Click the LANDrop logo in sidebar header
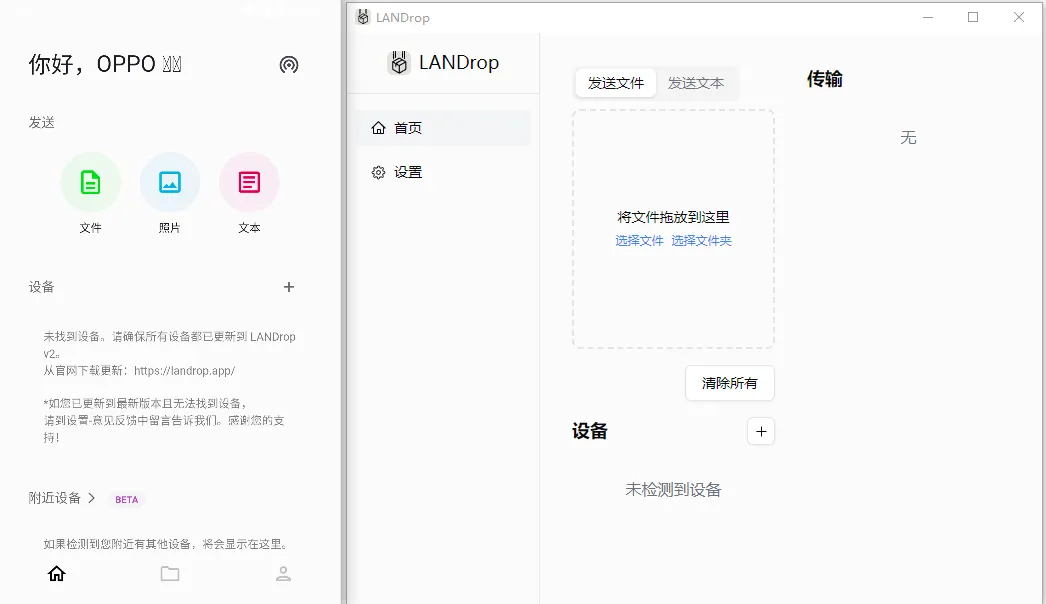The height and width of the screenshot is (604, 1046). point(399,63)
